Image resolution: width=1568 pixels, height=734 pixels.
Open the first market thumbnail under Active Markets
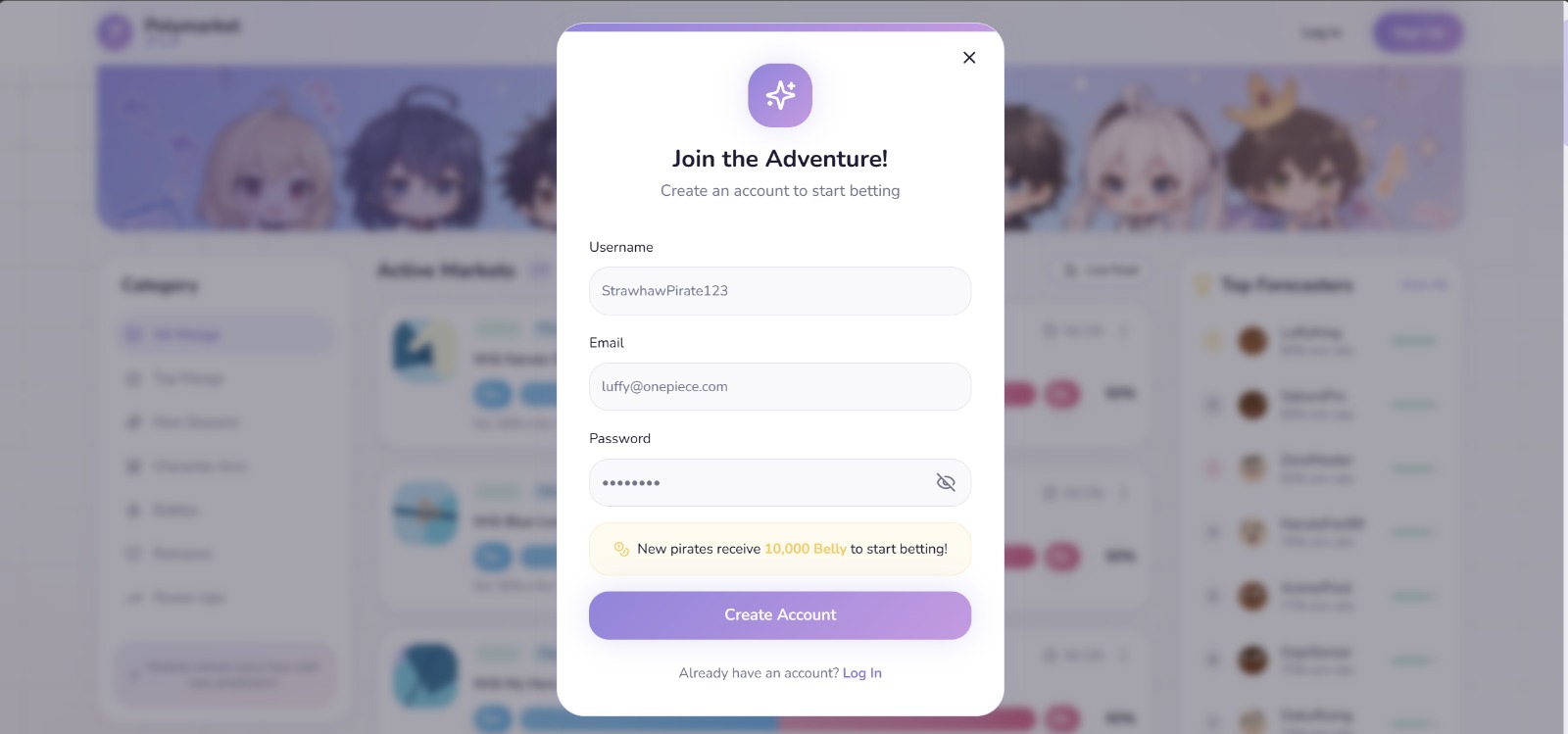[425, 350]
